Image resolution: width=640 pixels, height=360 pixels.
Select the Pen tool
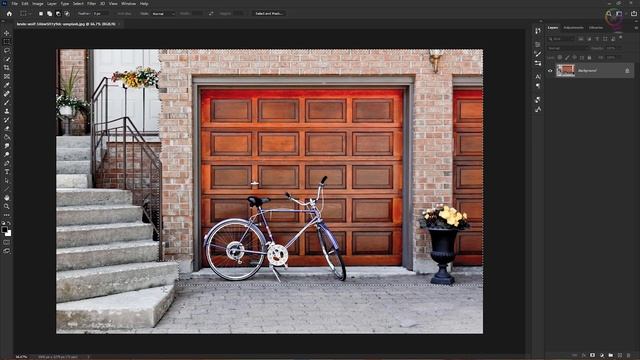coord(7,163)
